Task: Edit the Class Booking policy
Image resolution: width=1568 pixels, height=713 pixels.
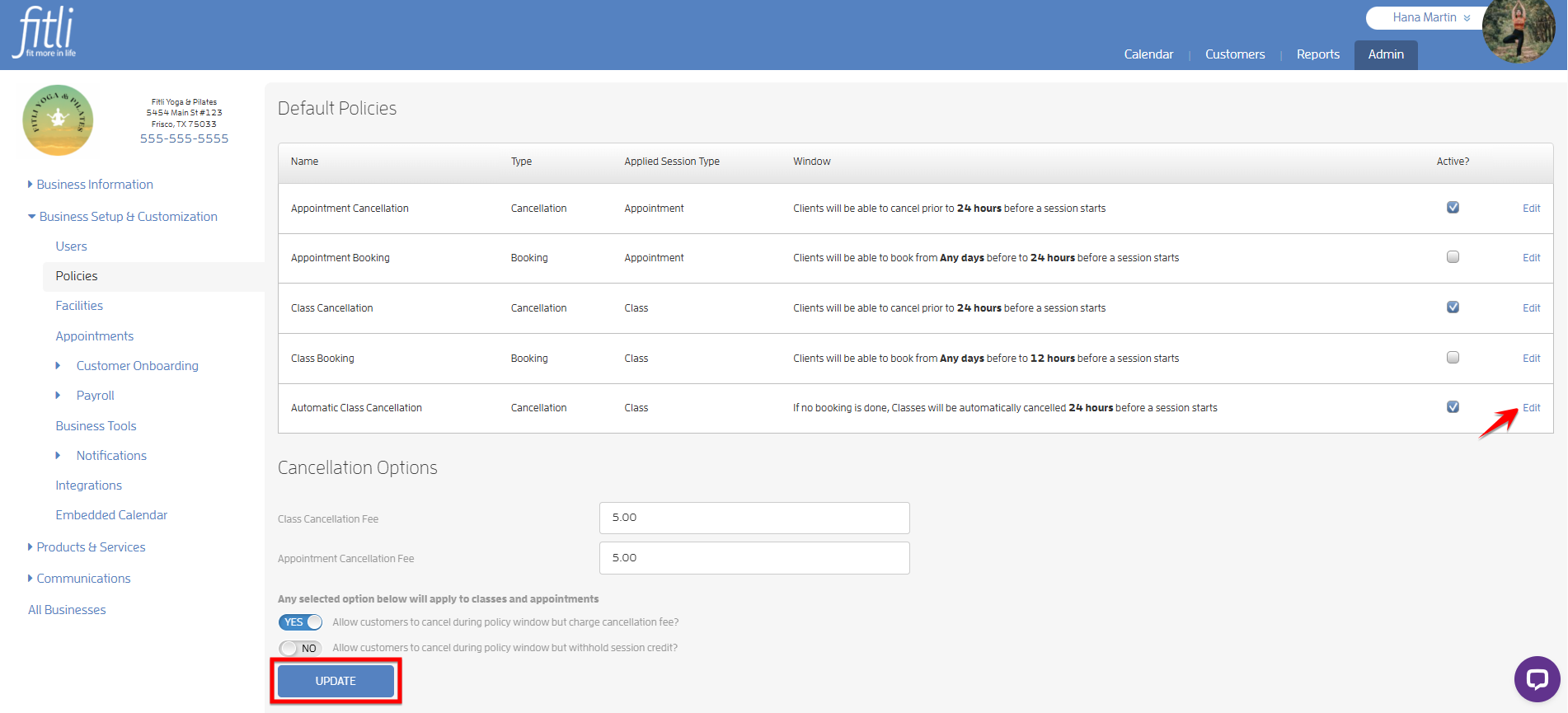Action: [1531, 359]
